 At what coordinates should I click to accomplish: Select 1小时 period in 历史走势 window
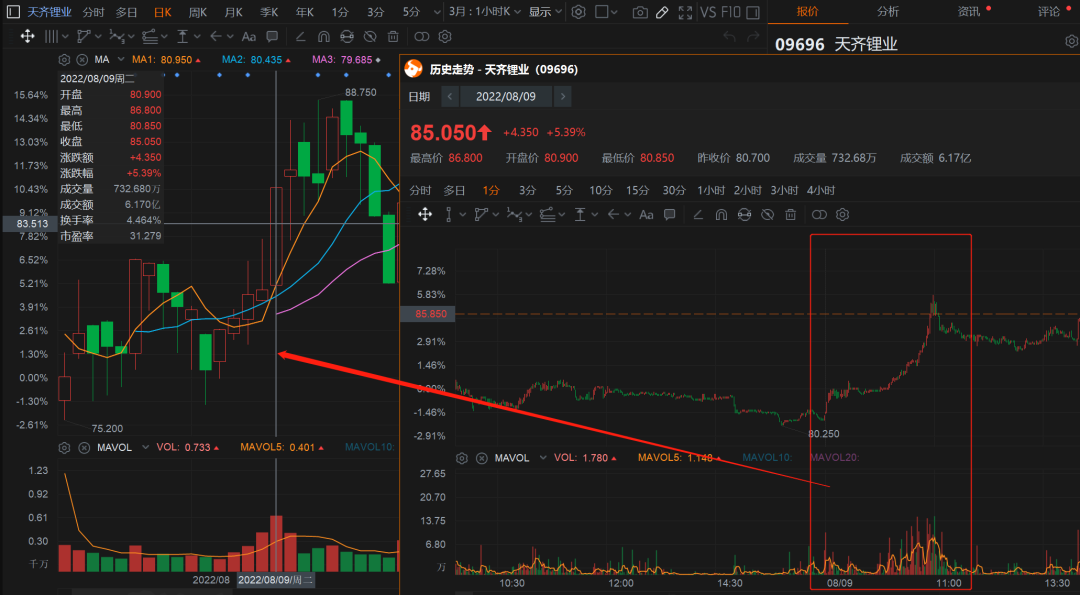711,190
